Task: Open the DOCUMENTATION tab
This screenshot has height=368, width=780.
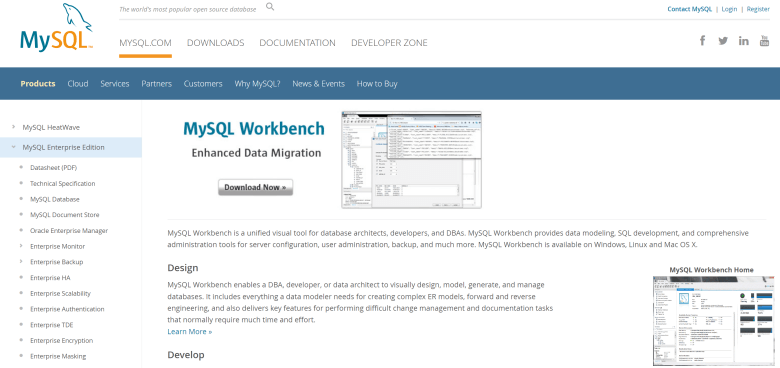Action: click(x=297, y=43)
